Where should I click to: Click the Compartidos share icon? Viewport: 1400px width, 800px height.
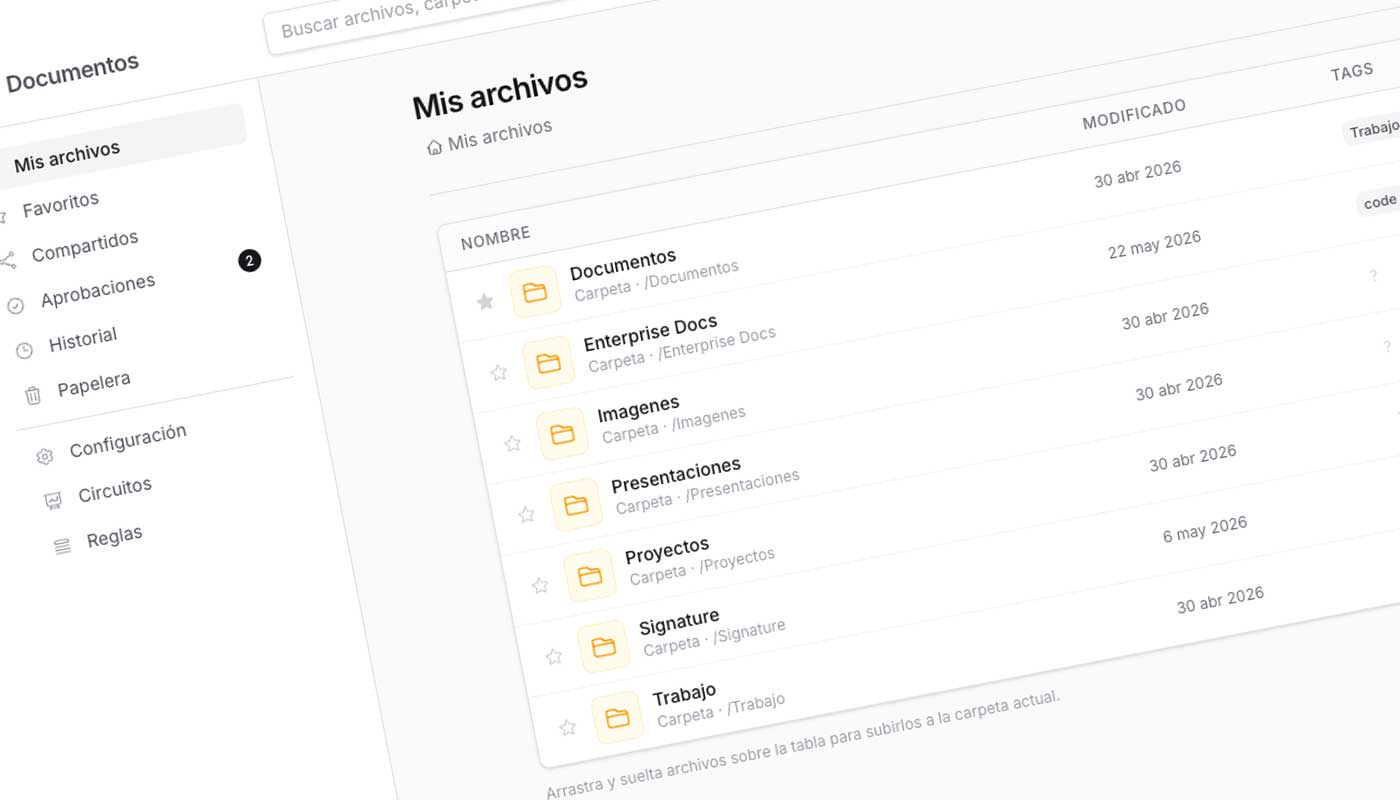pos(7,260)
